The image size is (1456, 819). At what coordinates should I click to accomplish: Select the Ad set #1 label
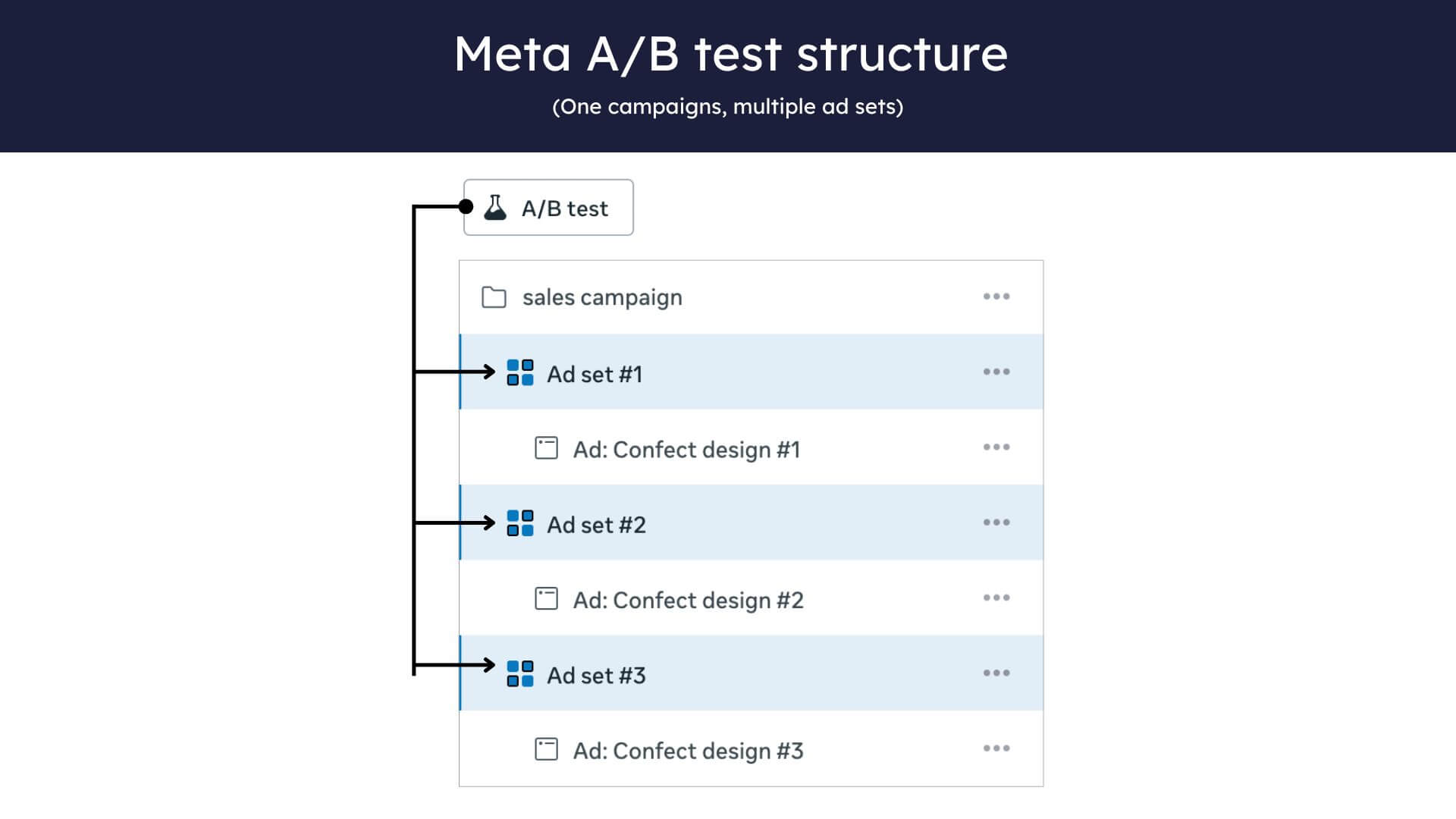(595, 374)
